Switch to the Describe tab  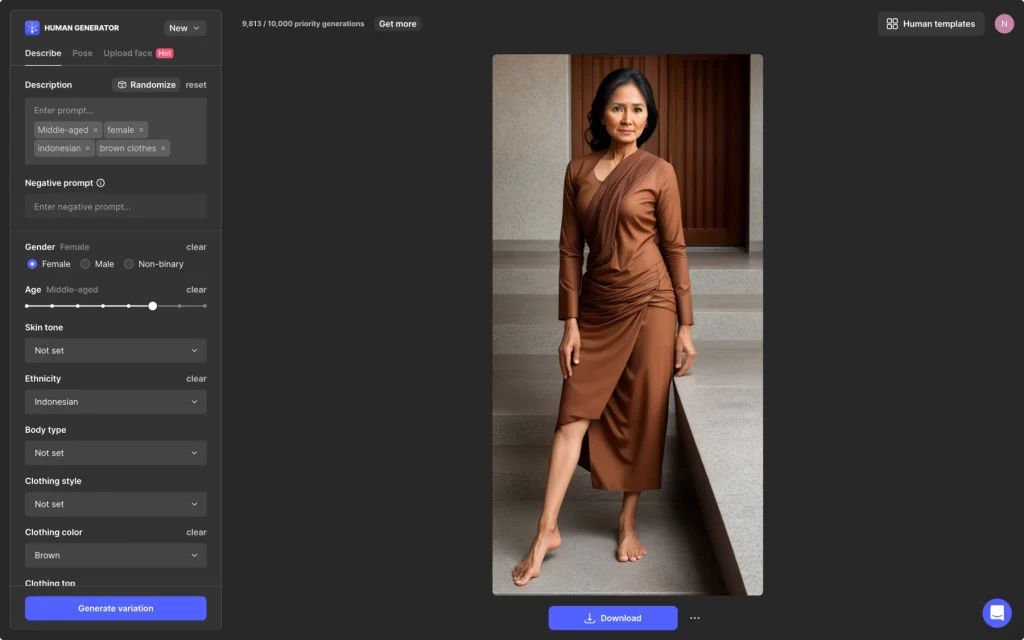pyautogui.click(x=43, y=54)
